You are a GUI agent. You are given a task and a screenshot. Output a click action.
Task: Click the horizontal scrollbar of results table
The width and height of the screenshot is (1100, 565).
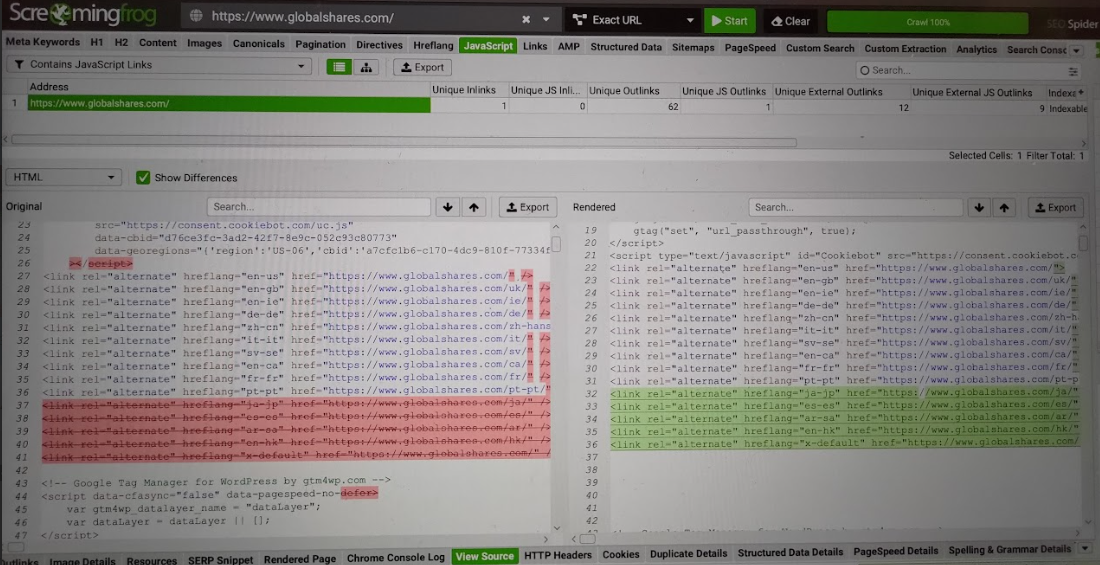(x=403, y=142)
